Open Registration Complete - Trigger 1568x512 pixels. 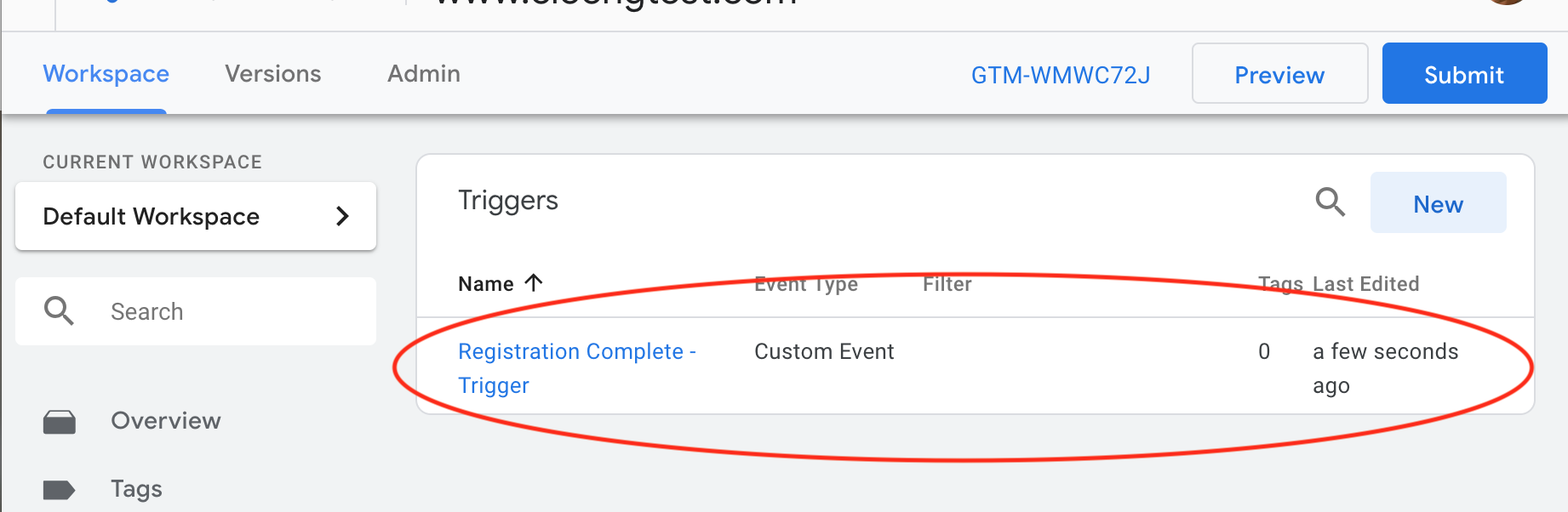(x=577, y=368)
